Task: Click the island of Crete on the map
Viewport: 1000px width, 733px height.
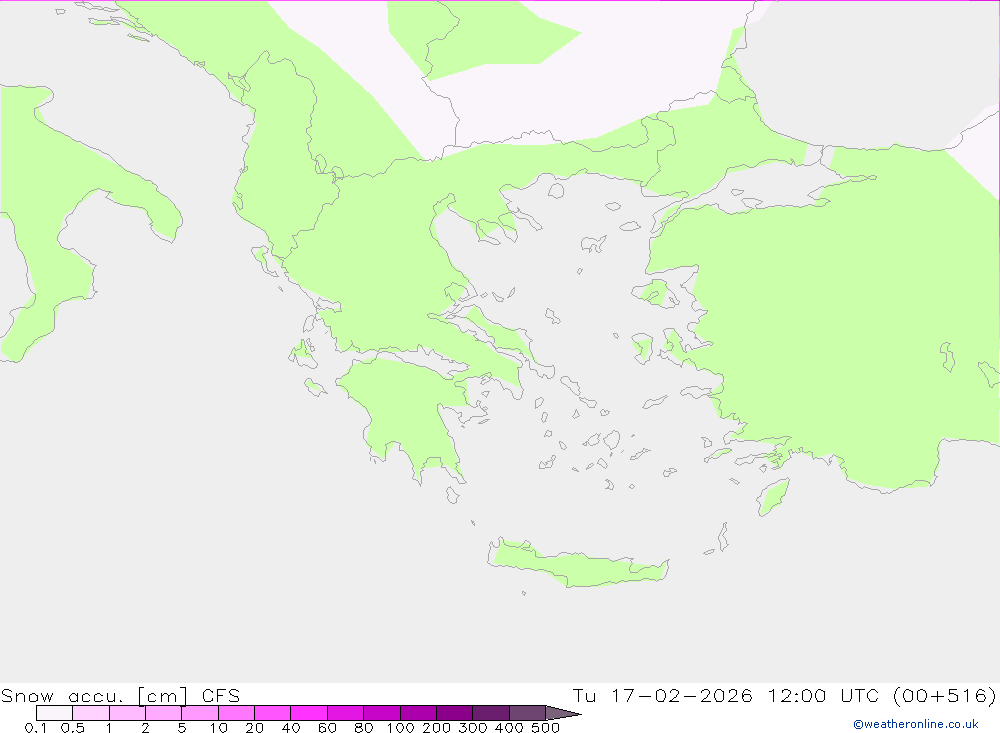Action: (x=577, y=565)
